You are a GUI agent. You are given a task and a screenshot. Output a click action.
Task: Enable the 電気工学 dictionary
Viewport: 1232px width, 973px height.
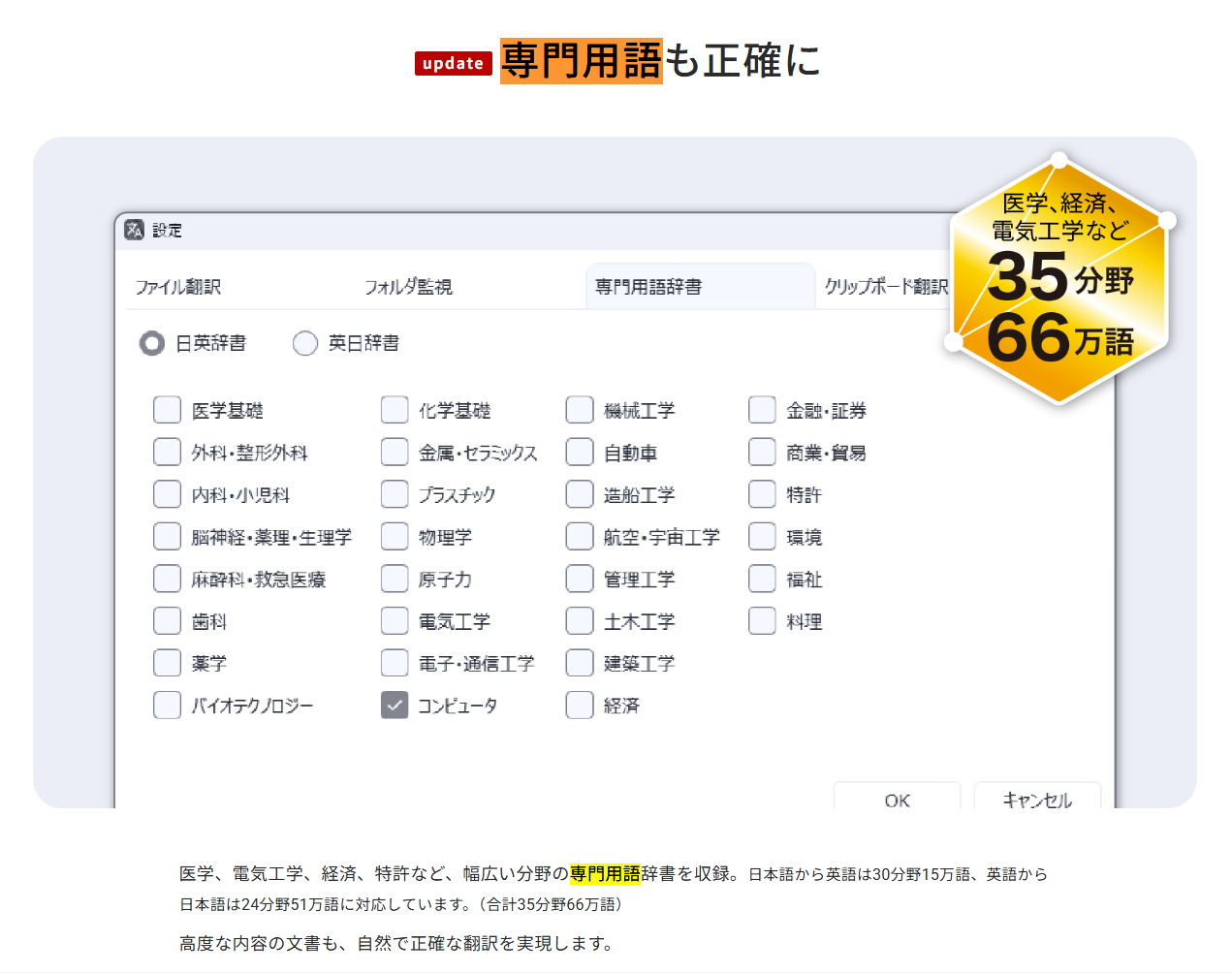coord(395,621)
